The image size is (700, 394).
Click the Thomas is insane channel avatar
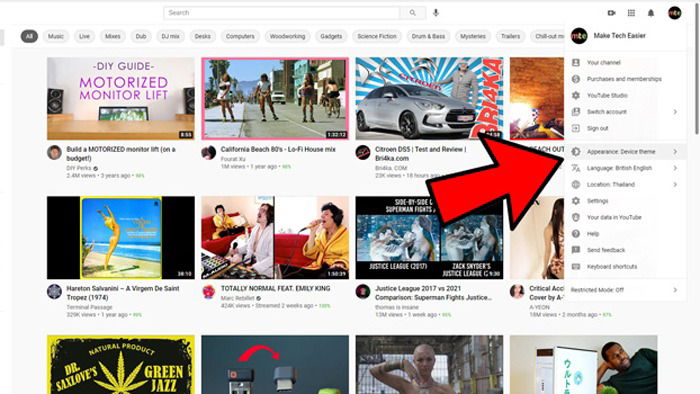[363, 292]
